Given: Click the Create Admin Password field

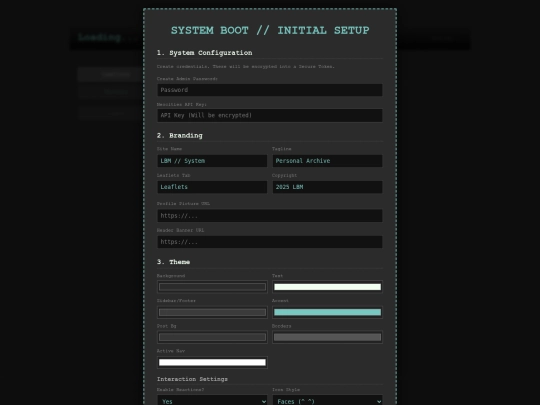Looking at the screenshot, I should tap(270, 90).
